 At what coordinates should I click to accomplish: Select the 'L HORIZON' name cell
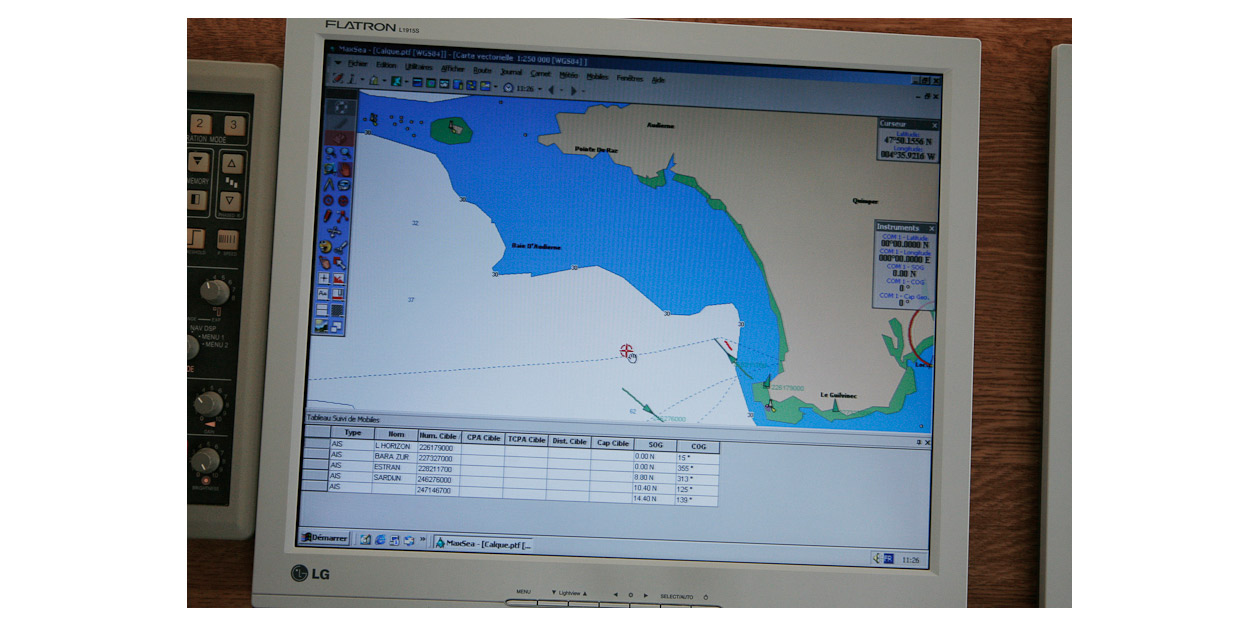tap(395, 445)
